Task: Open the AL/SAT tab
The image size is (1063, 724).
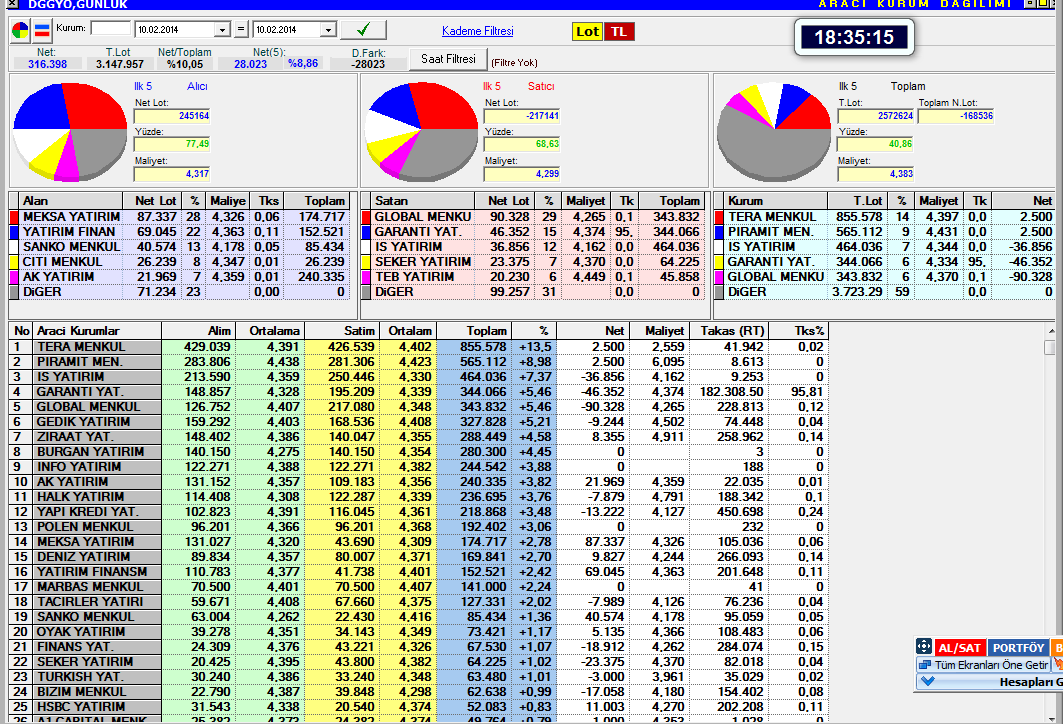Action: pyautogui.click(x=959, y=647)
